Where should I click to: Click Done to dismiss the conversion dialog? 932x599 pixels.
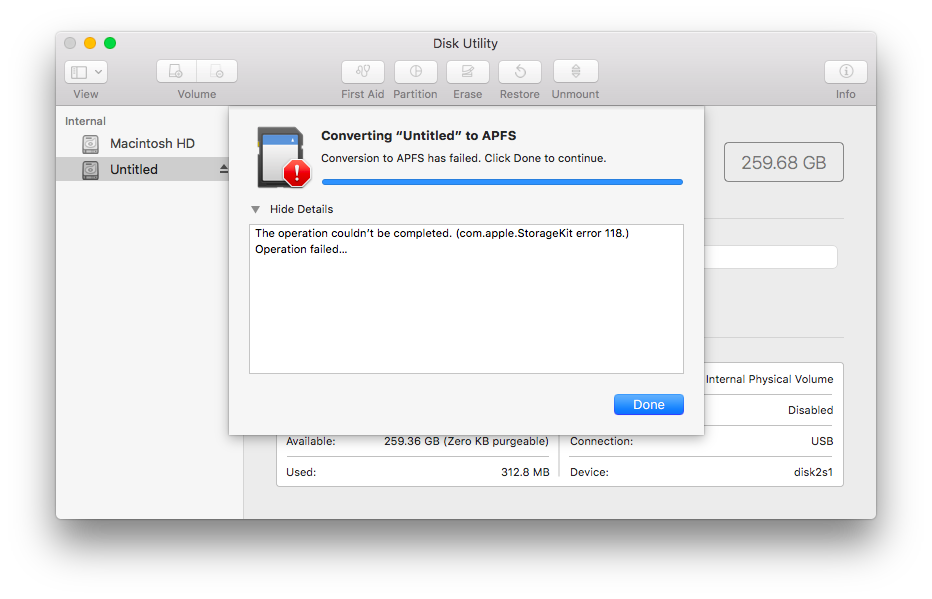coord(648,404)
